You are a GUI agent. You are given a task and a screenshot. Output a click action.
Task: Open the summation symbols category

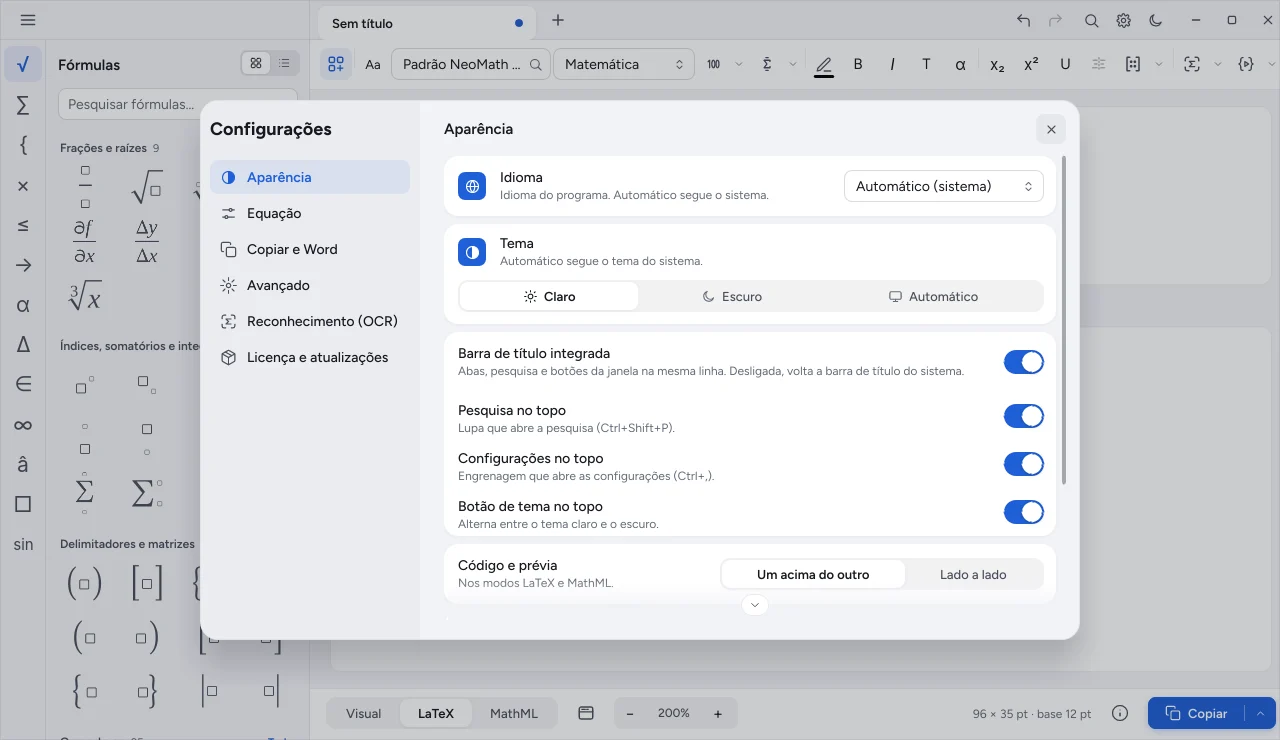(23, 105)
